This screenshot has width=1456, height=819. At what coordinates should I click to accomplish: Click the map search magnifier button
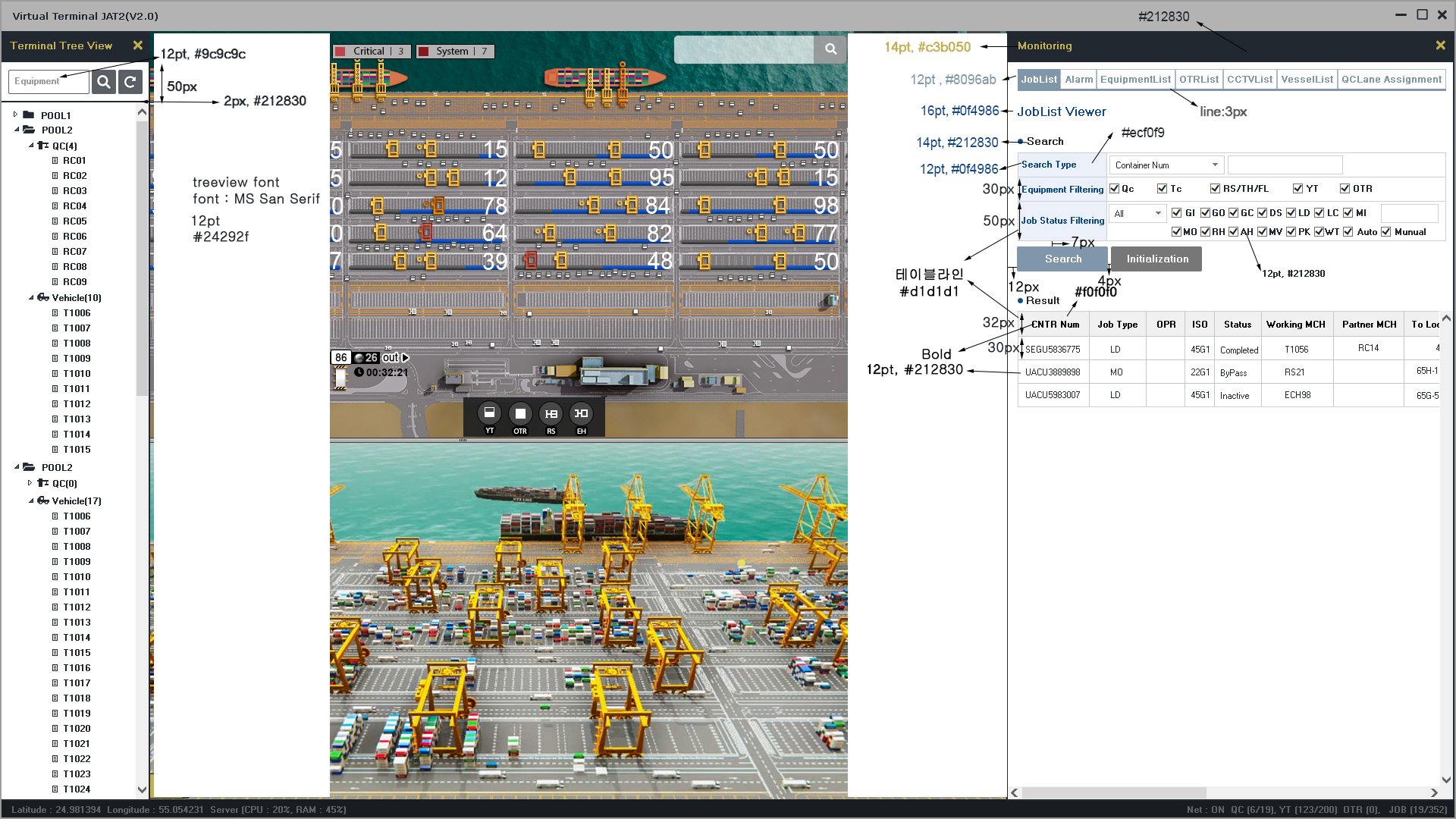coord(830,49)
